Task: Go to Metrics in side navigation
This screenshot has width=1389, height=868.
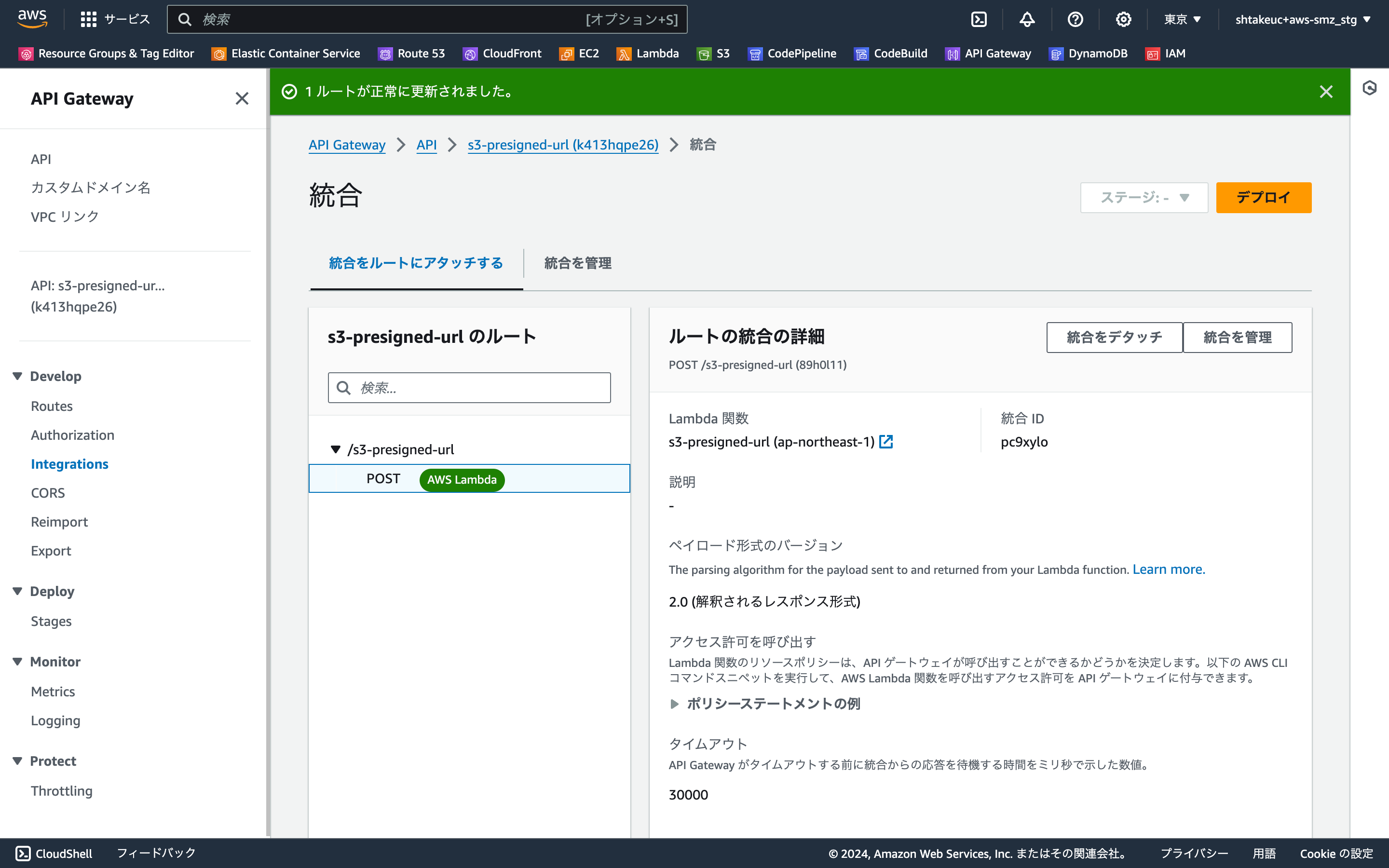Action: (53, 691)
